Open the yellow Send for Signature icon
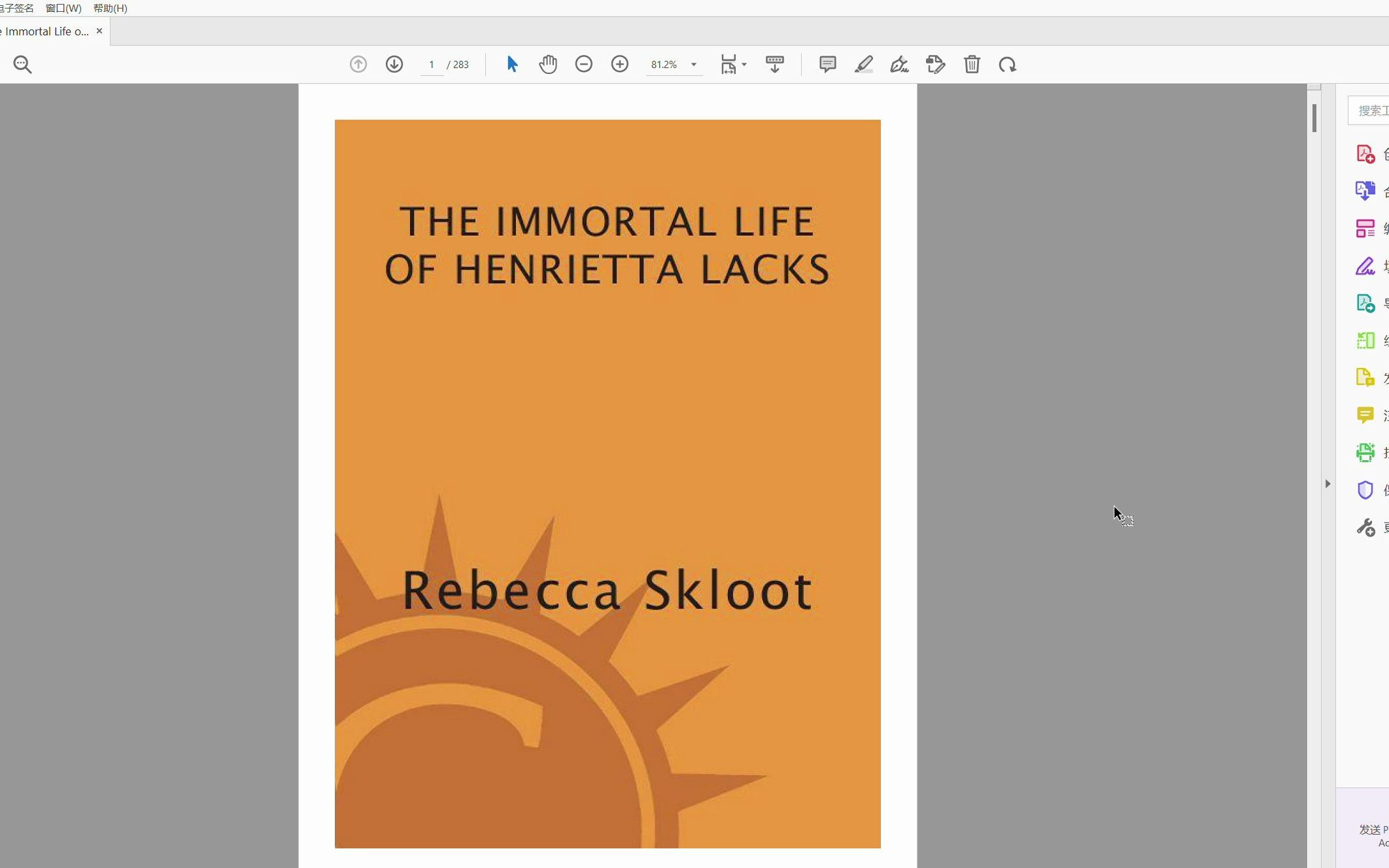This screenshot has width=1389, height=868. [x=1365, y=378]
